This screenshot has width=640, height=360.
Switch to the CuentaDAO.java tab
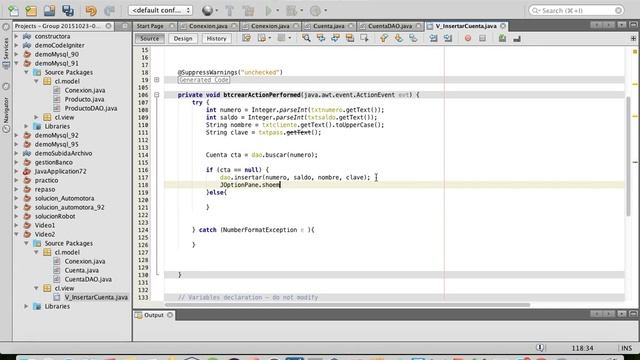[390, 26]
